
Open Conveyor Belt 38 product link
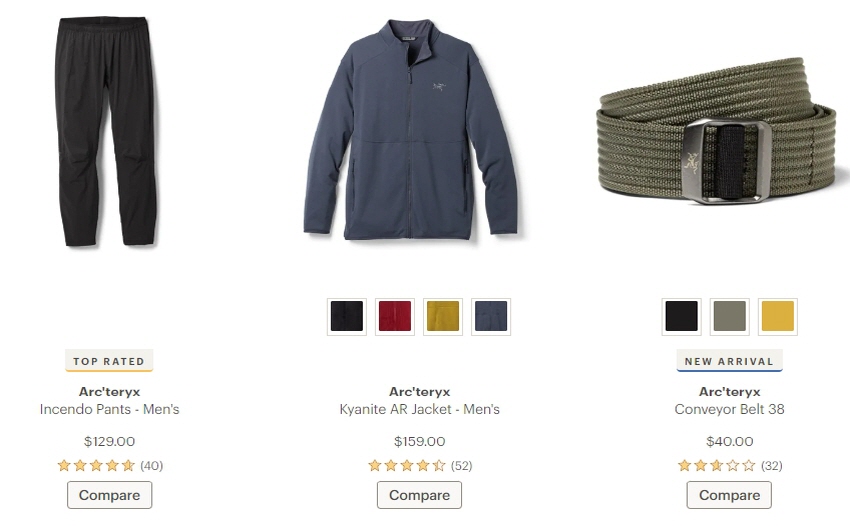[x=730, y=409]
